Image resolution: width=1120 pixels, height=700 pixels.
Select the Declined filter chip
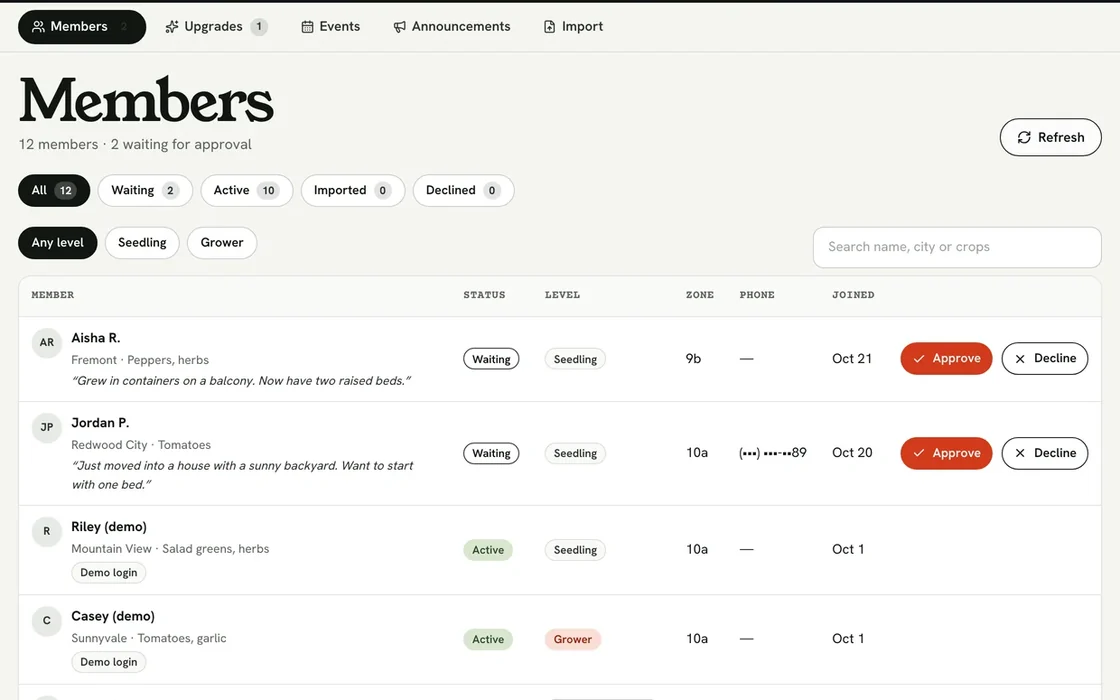point(463,191)
